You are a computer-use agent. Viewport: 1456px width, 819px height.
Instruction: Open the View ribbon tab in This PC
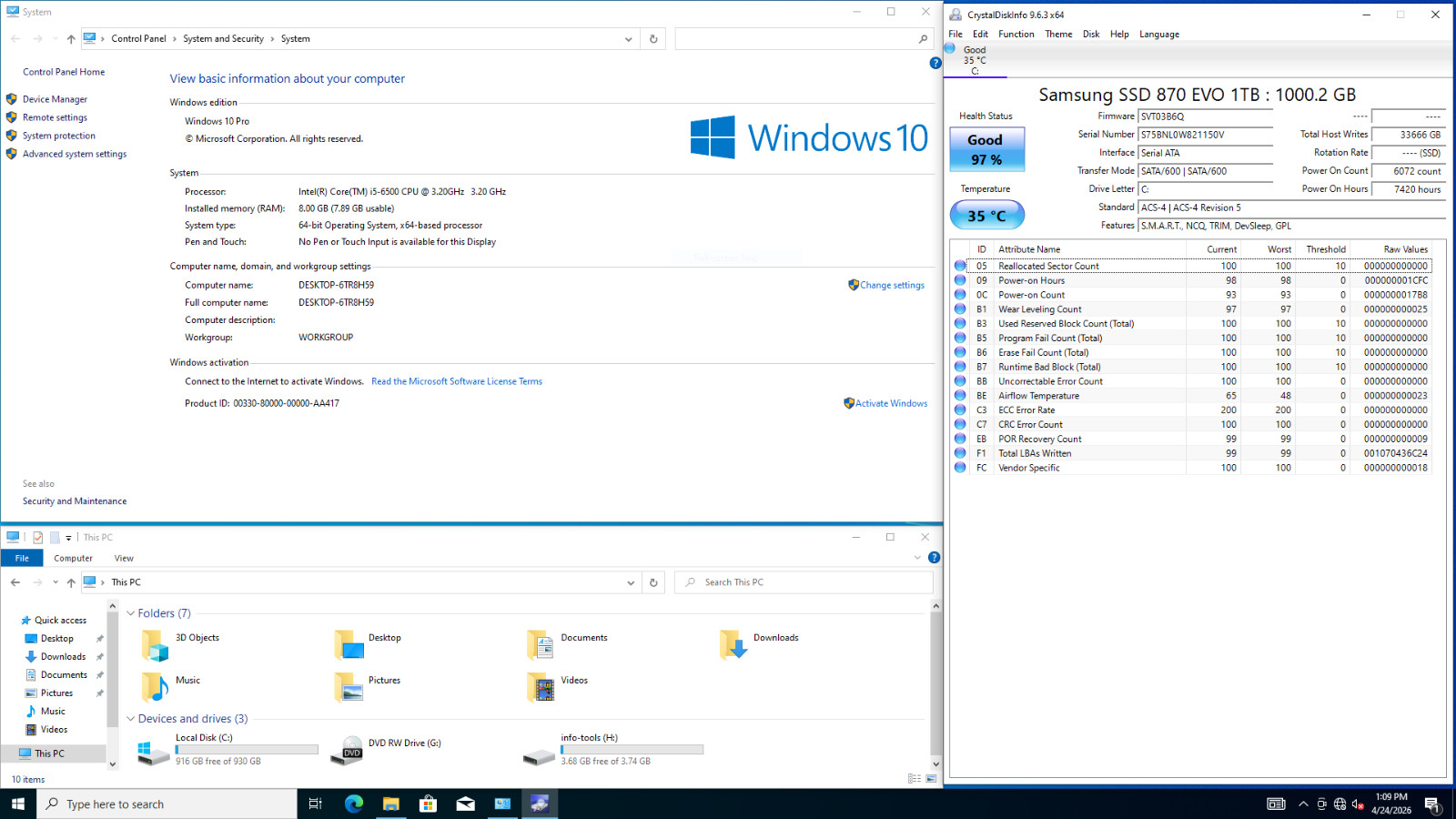click(x=124, y=559)
